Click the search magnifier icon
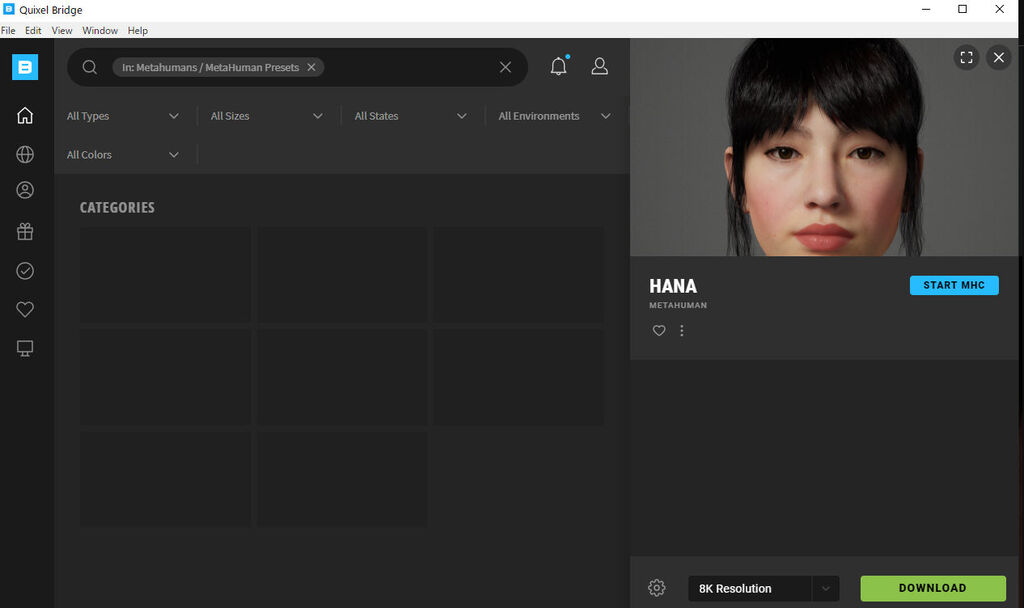 click(89, 67)
